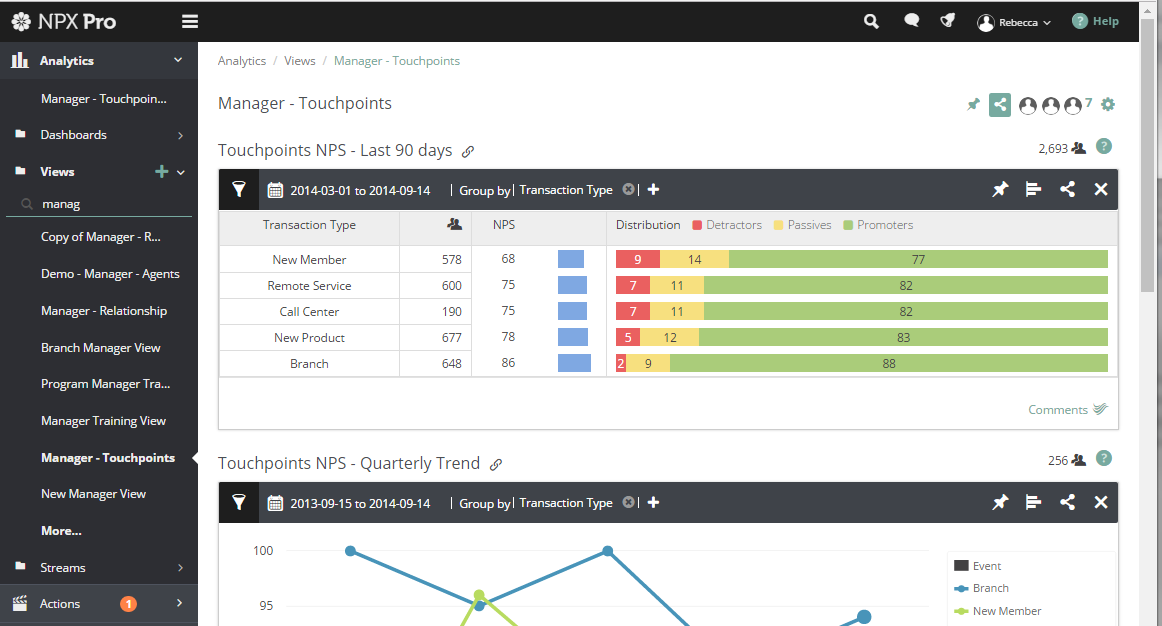
Task: Toggle Branch series in chart legend
Action: pyautogui.click(x=989, y=588)
